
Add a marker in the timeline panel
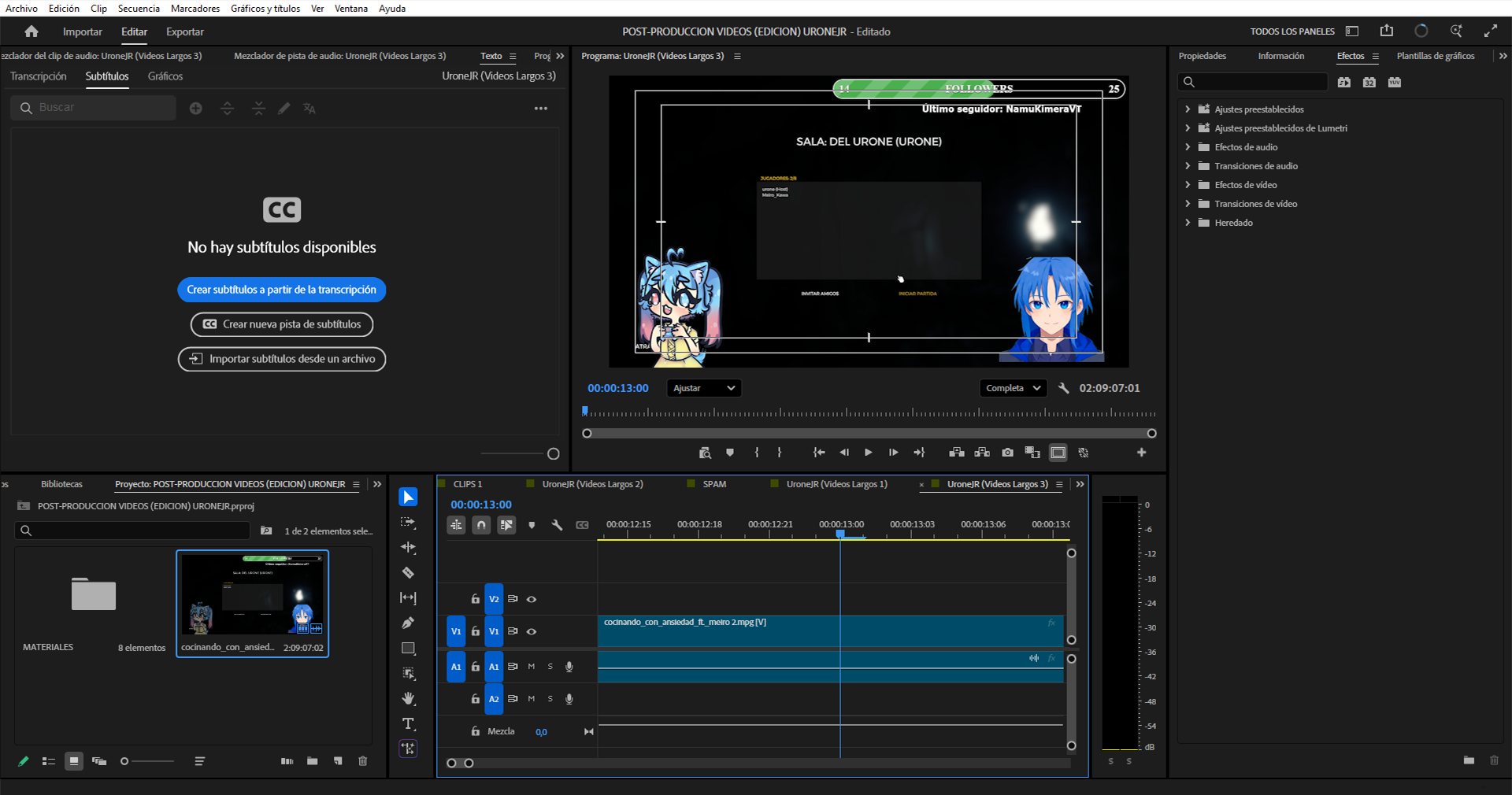(532, 525)
